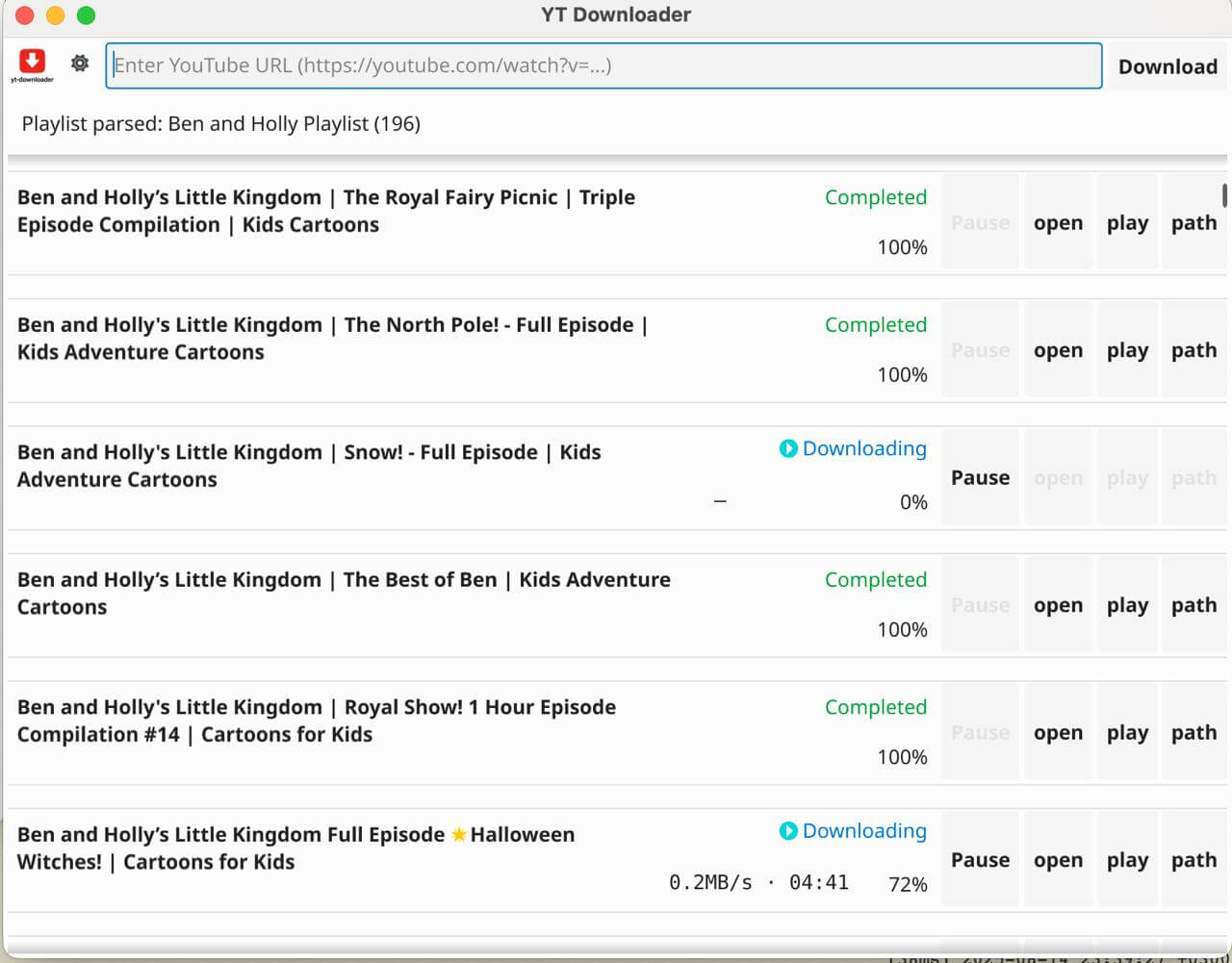This screenshot has width=1232, height=963.
Task: Click the Download button
Action: pos(1168,66)
